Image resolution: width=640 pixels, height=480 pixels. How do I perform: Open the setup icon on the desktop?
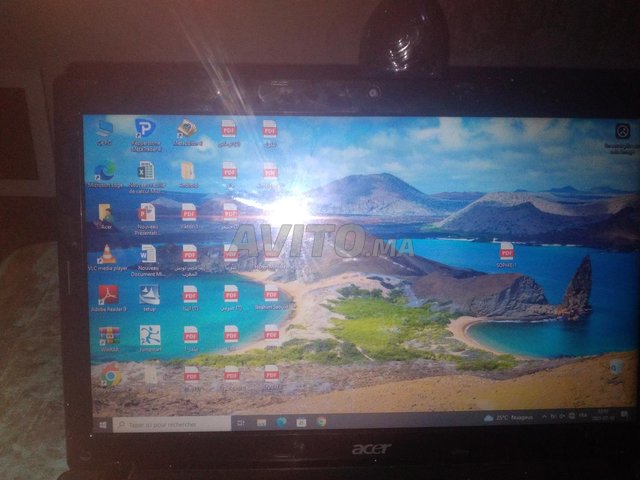point(149,296)
